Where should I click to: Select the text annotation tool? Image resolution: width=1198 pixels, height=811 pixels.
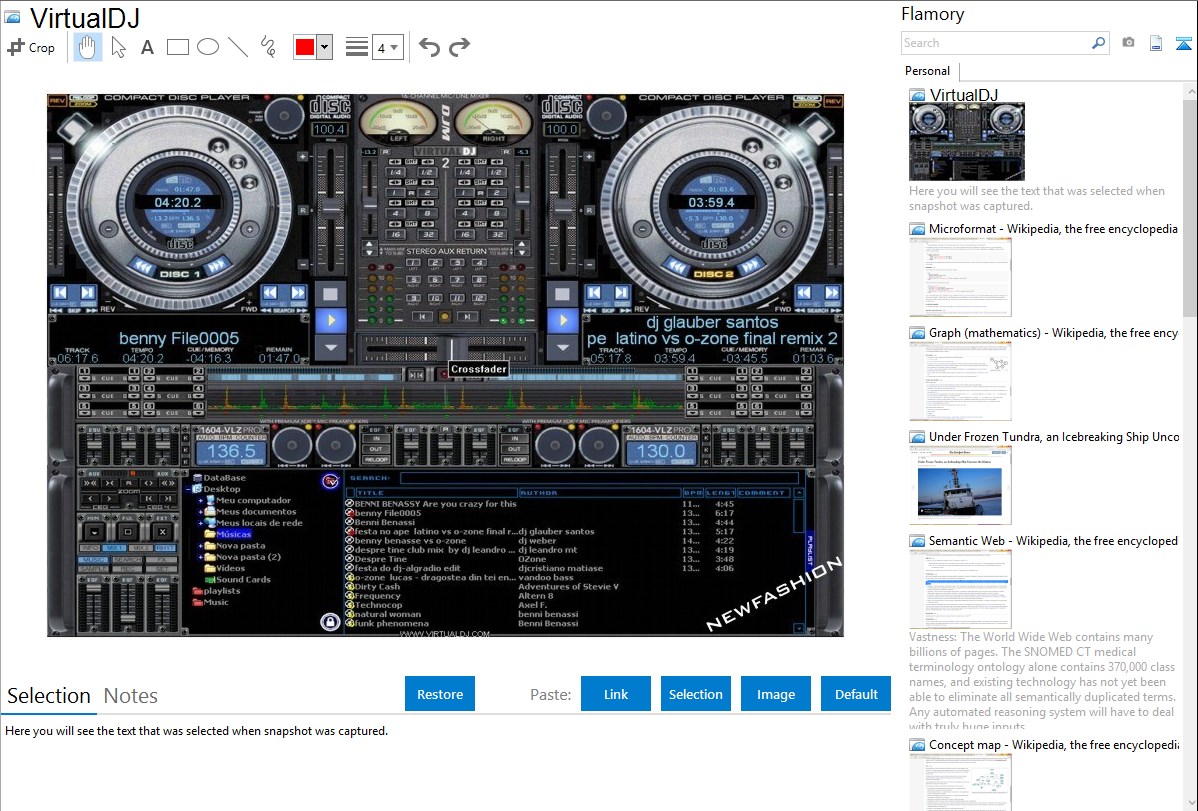pos(147,47)
